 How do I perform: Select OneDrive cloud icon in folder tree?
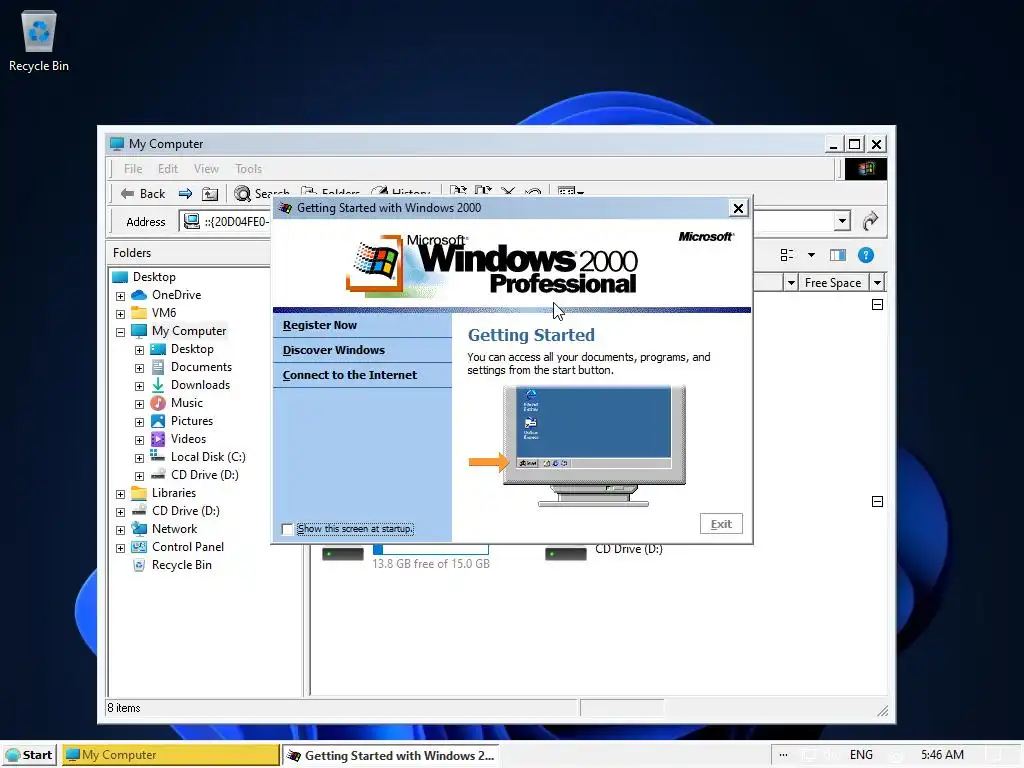139,295
